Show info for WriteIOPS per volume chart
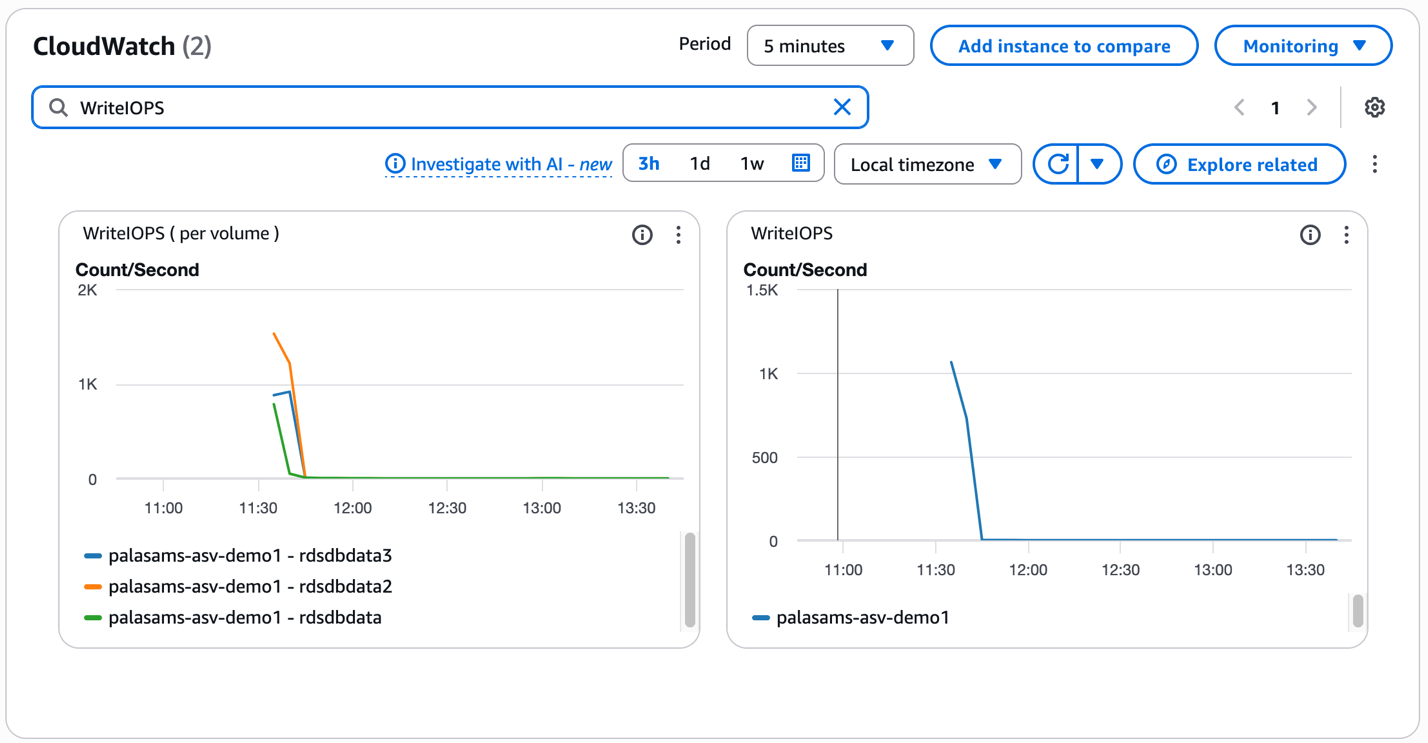 click(x=642, y=235)
